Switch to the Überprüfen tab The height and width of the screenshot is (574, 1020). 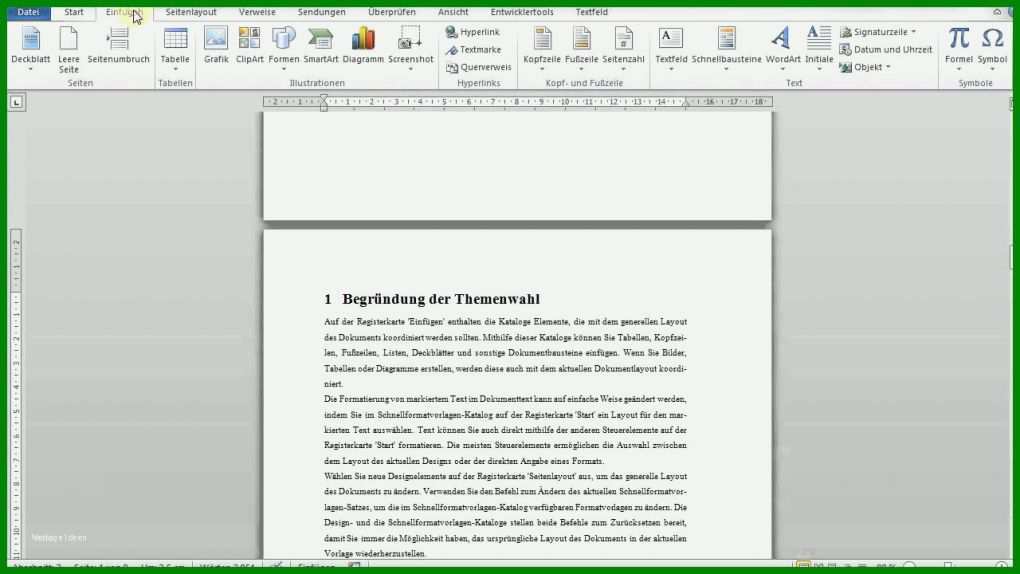point(392,12)
